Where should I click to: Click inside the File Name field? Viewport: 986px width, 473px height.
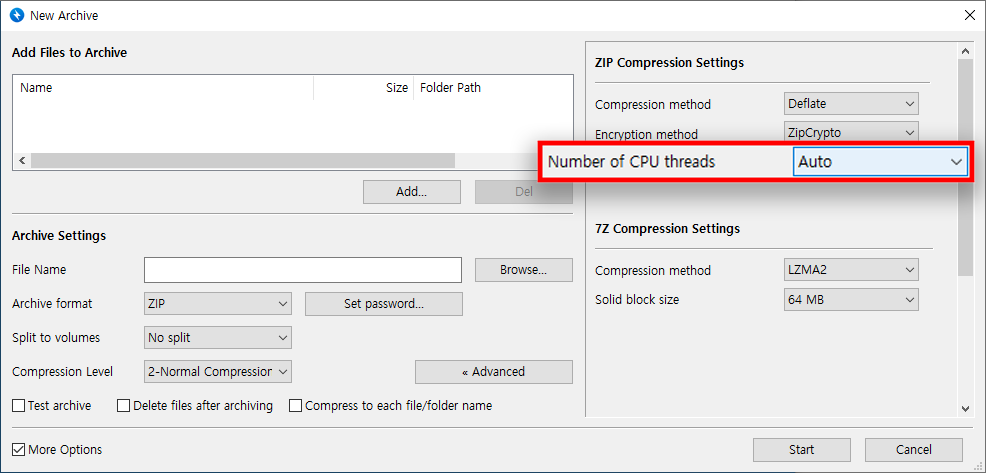tap(302, 270)
